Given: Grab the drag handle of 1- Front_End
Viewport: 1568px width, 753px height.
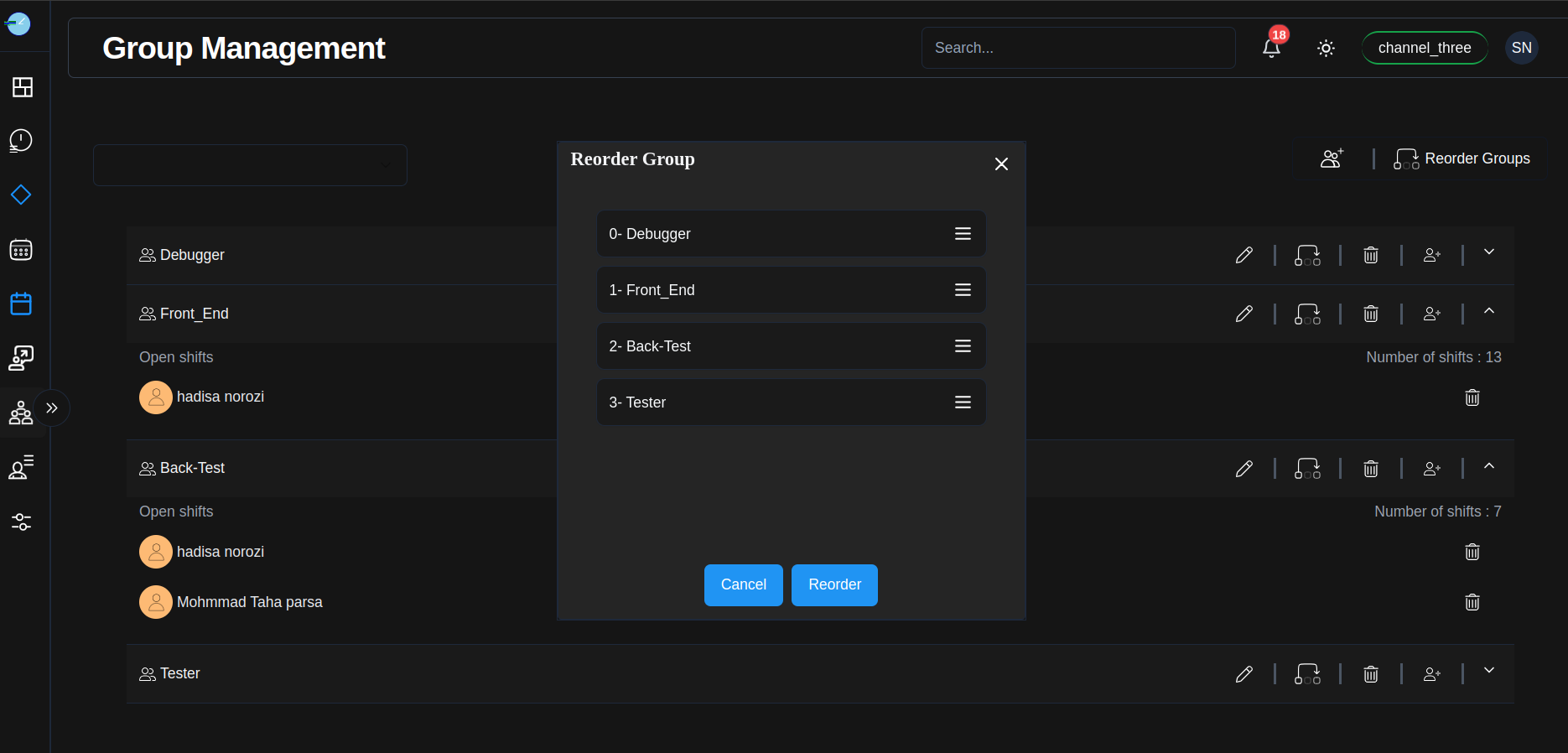Looking at the screenshot, I should 963,290.
